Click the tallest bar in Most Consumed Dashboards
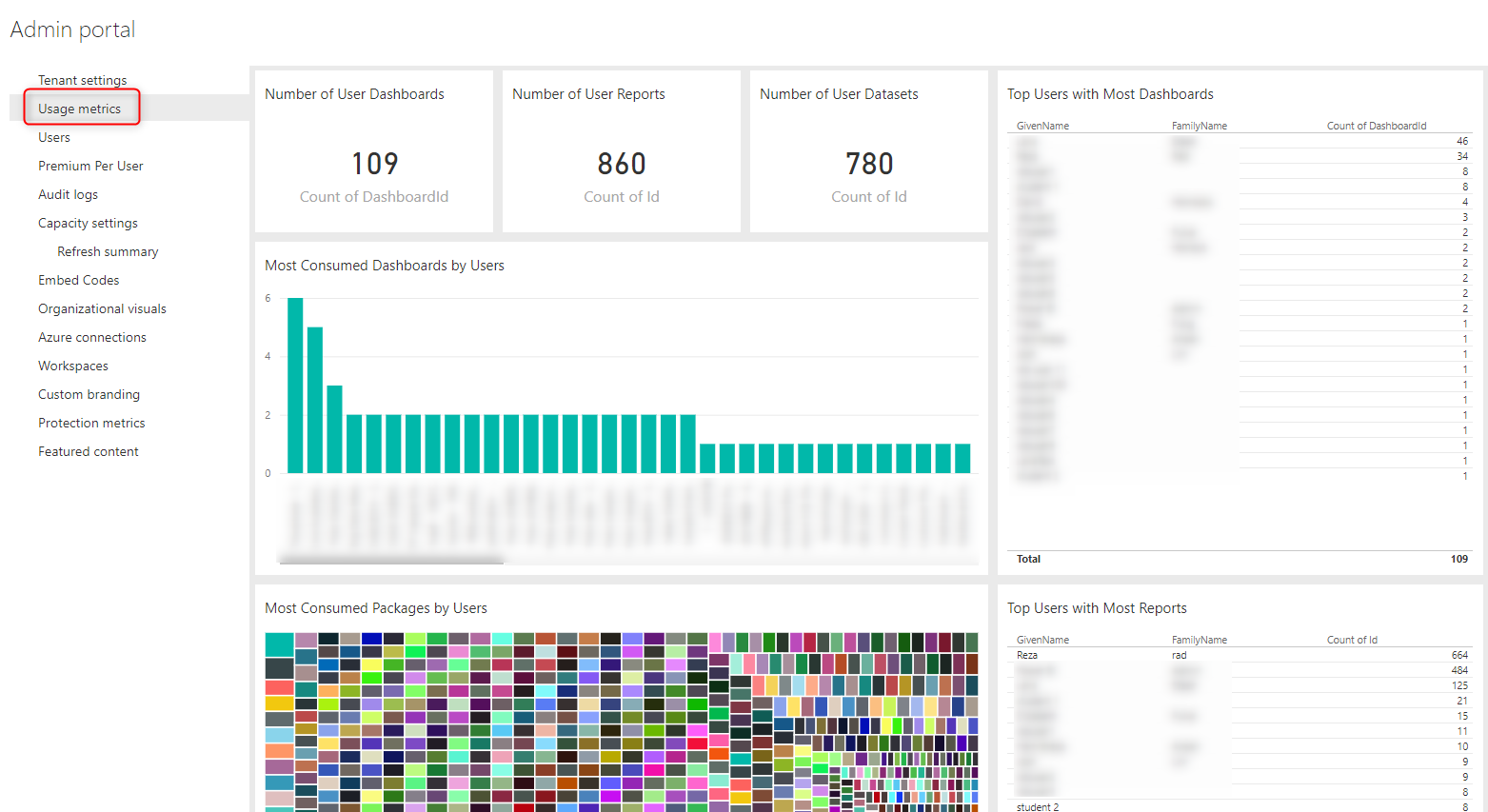Viewport: 1488px width, 812px height. click(295, 386)
